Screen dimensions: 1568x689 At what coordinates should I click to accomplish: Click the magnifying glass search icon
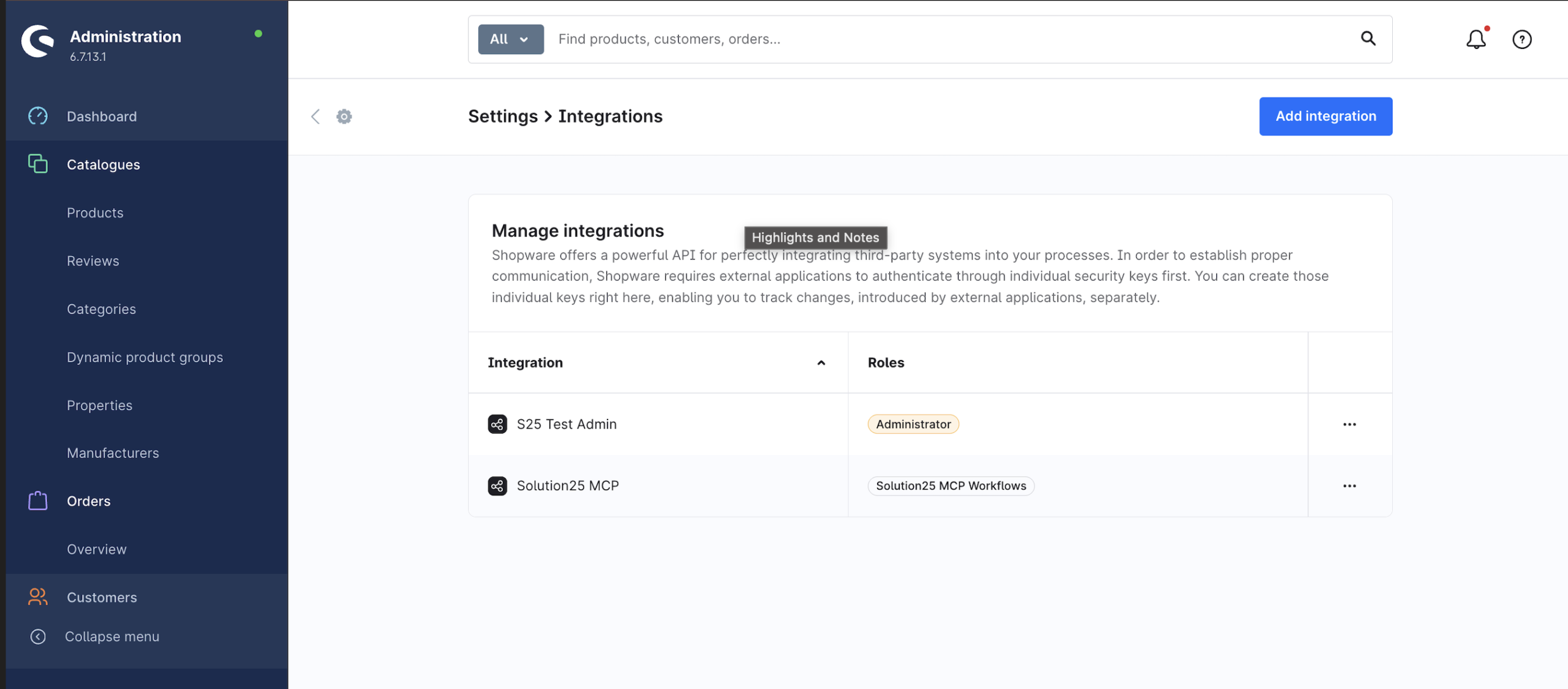point(1368,39)
